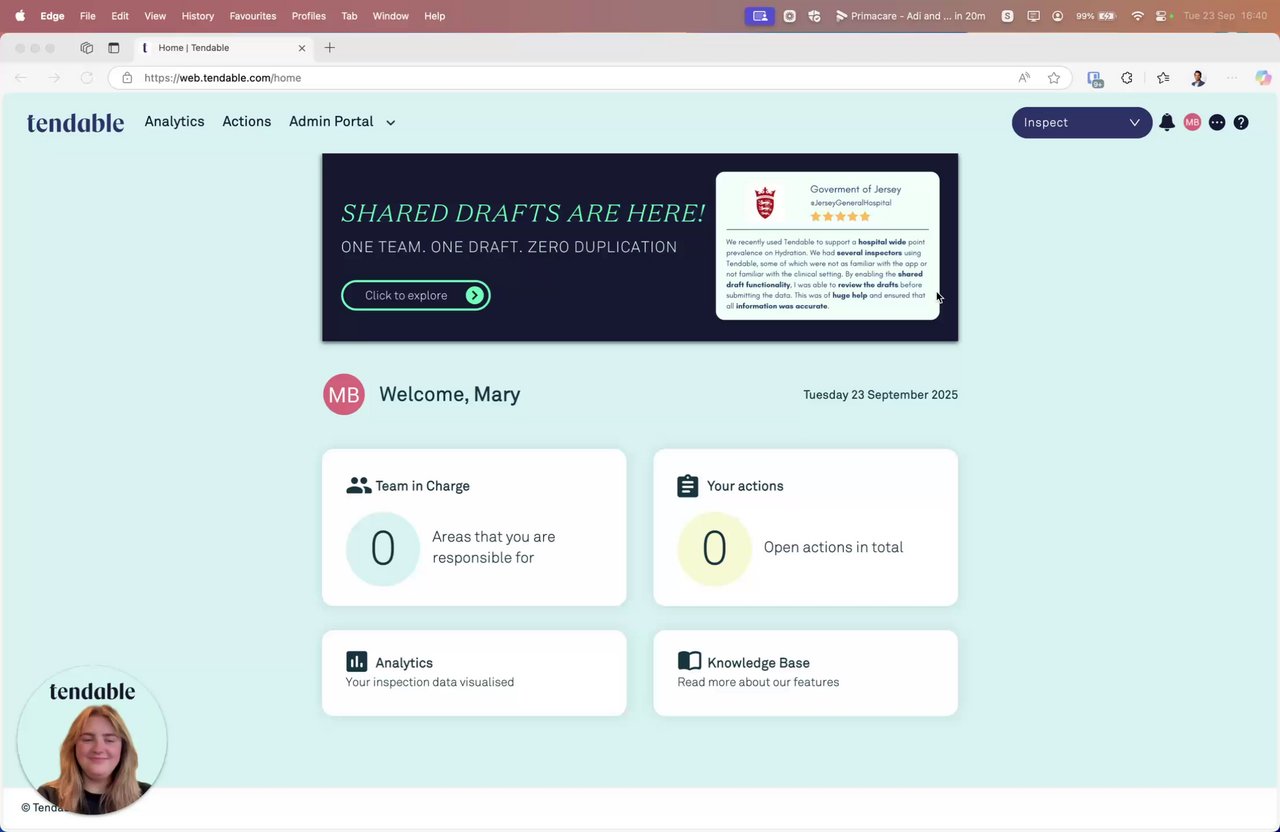Open the Copilot icon in Edge toolbar
Image resolution: width=1280 pixels, height=832 pixels.
(x=1263, y=78)
